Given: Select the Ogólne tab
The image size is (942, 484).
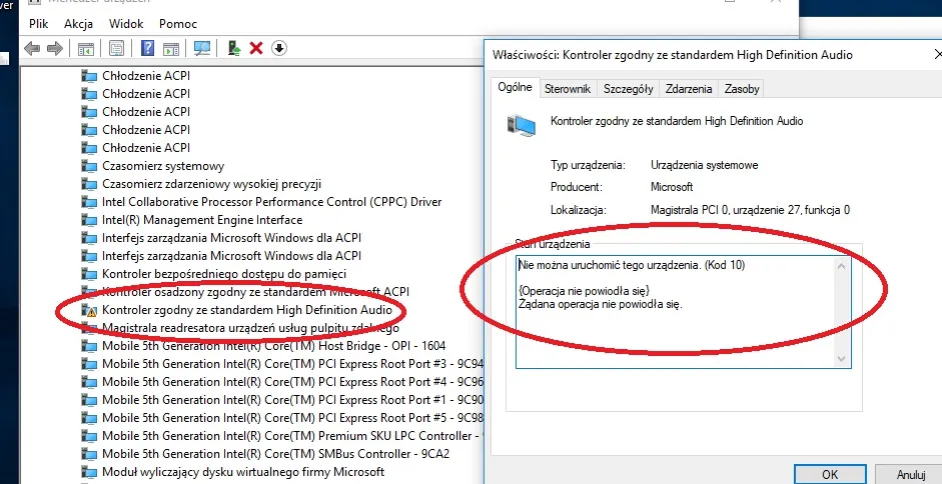Looking at the screenshot, I should pos(515,87).
